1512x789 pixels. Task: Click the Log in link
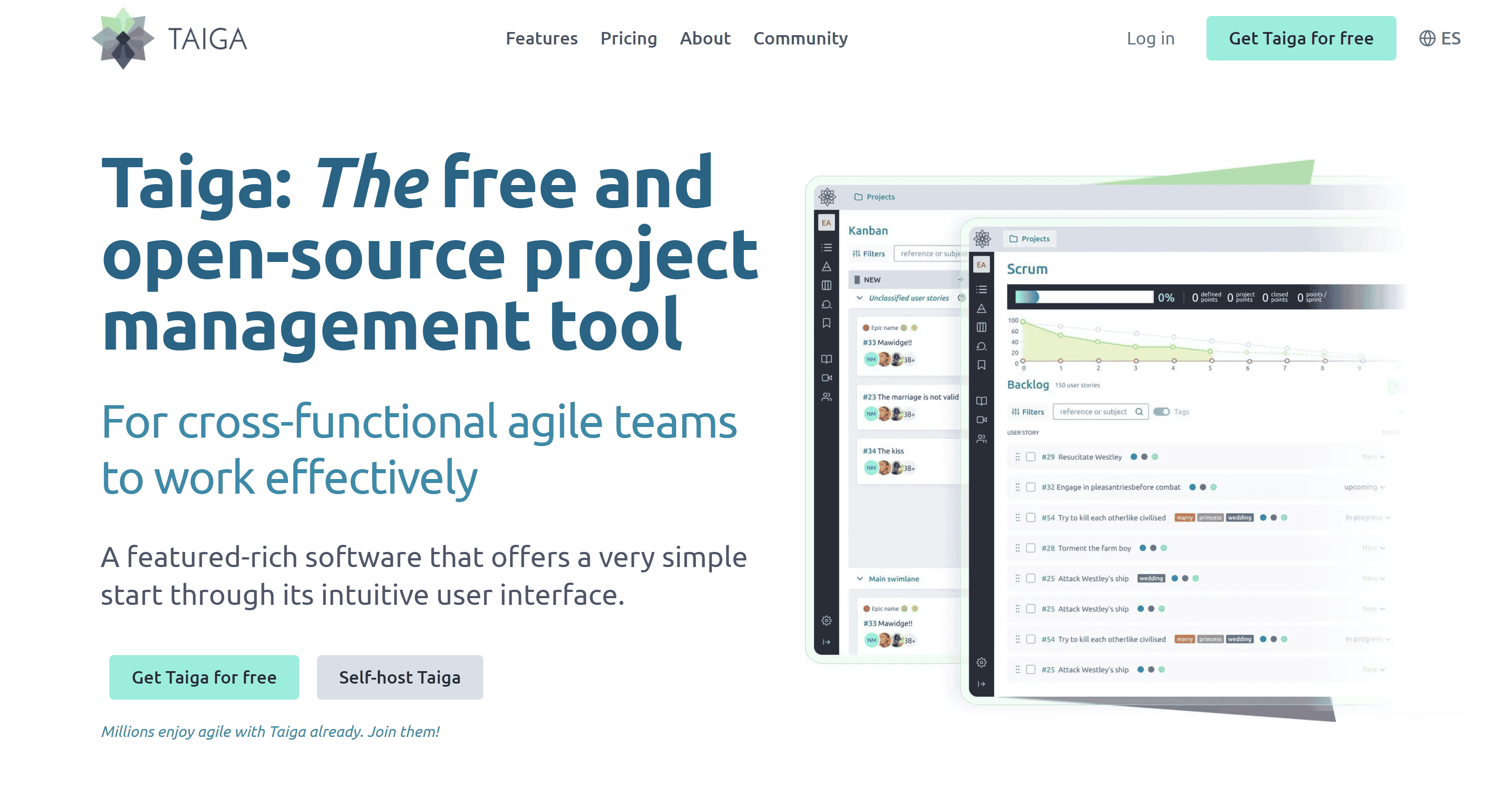coord(1150,39)
